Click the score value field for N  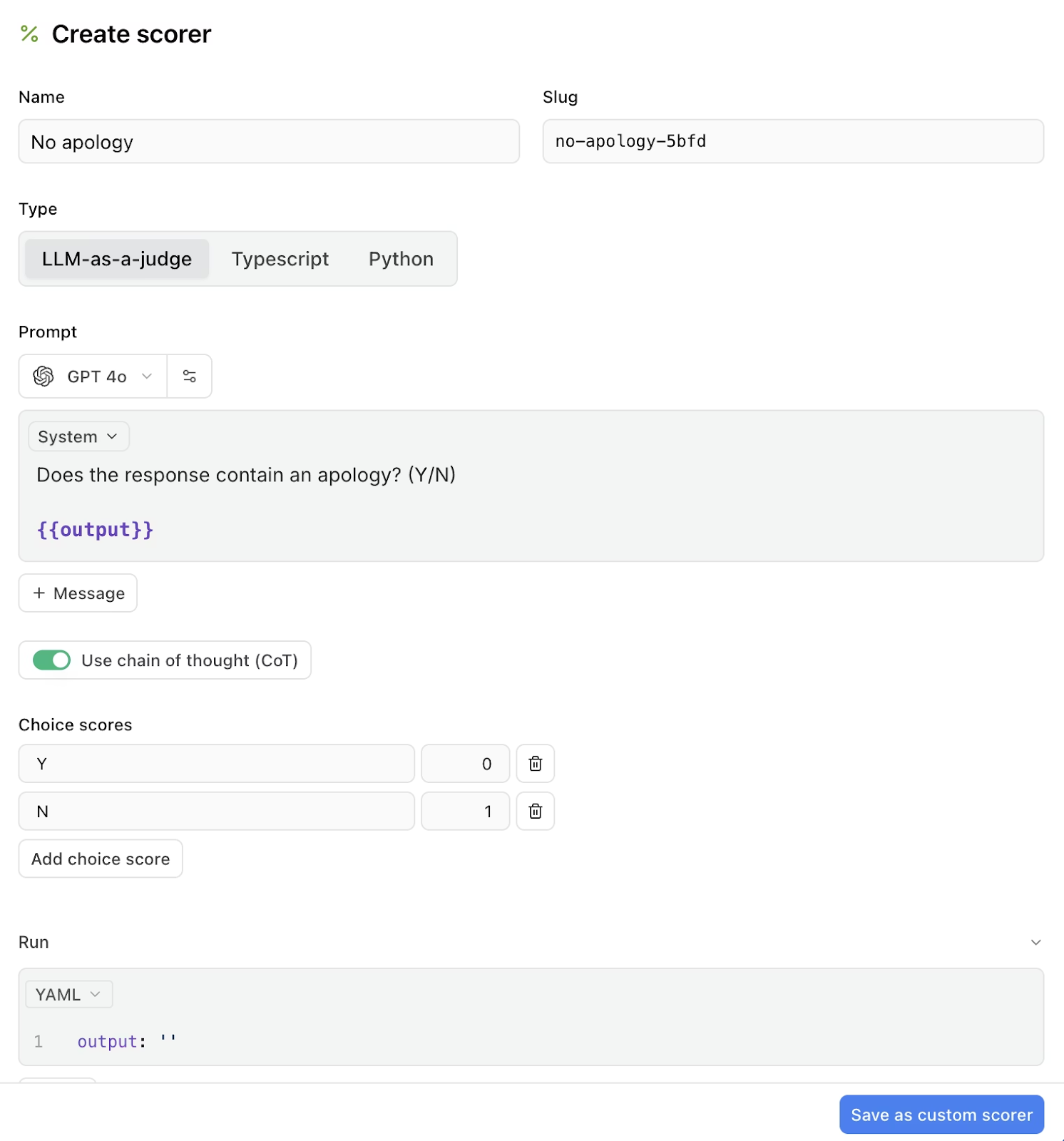click(x=465, y=811)
